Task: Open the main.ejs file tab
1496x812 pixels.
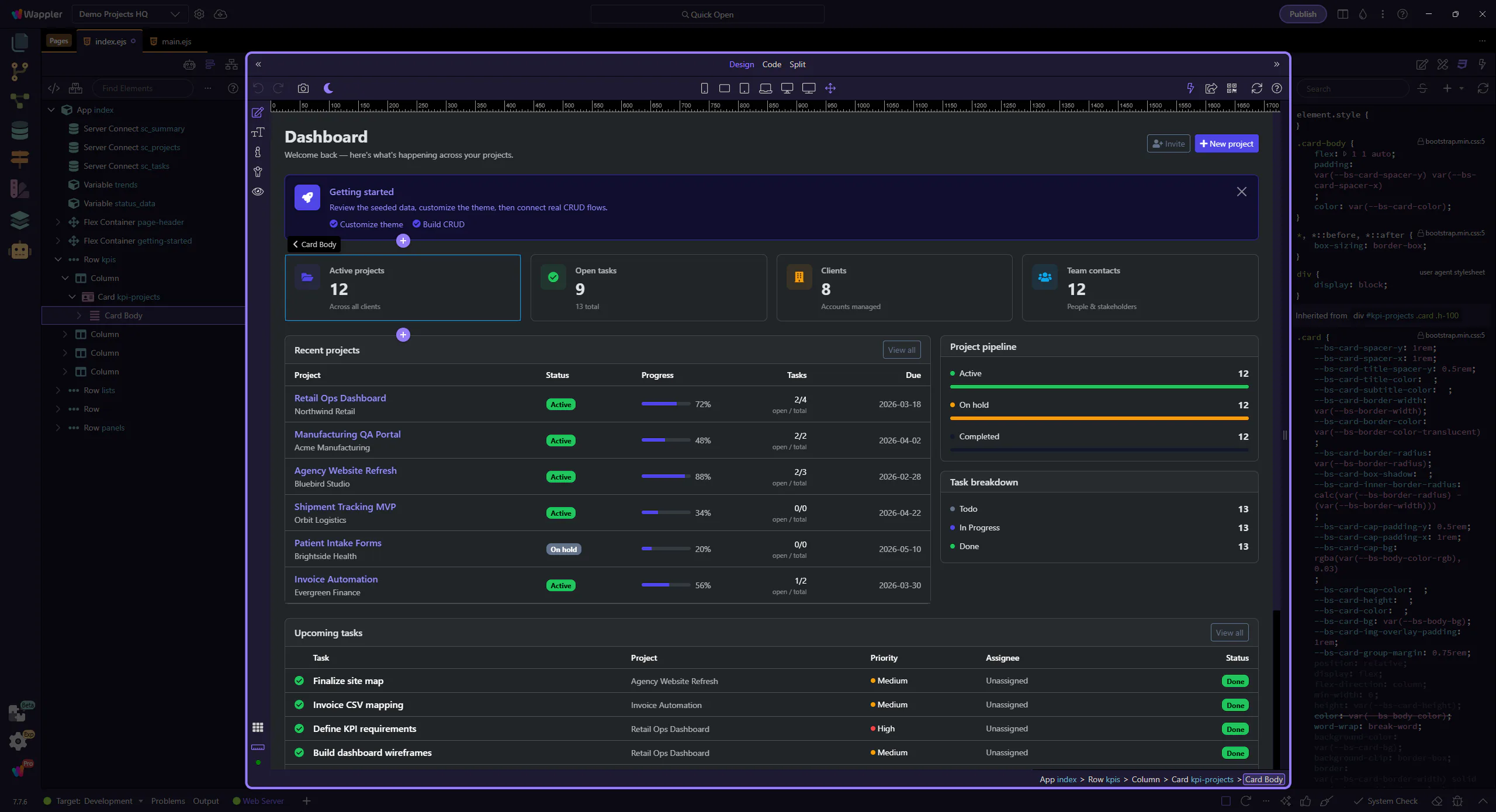Action: click(x=176, y=41)
